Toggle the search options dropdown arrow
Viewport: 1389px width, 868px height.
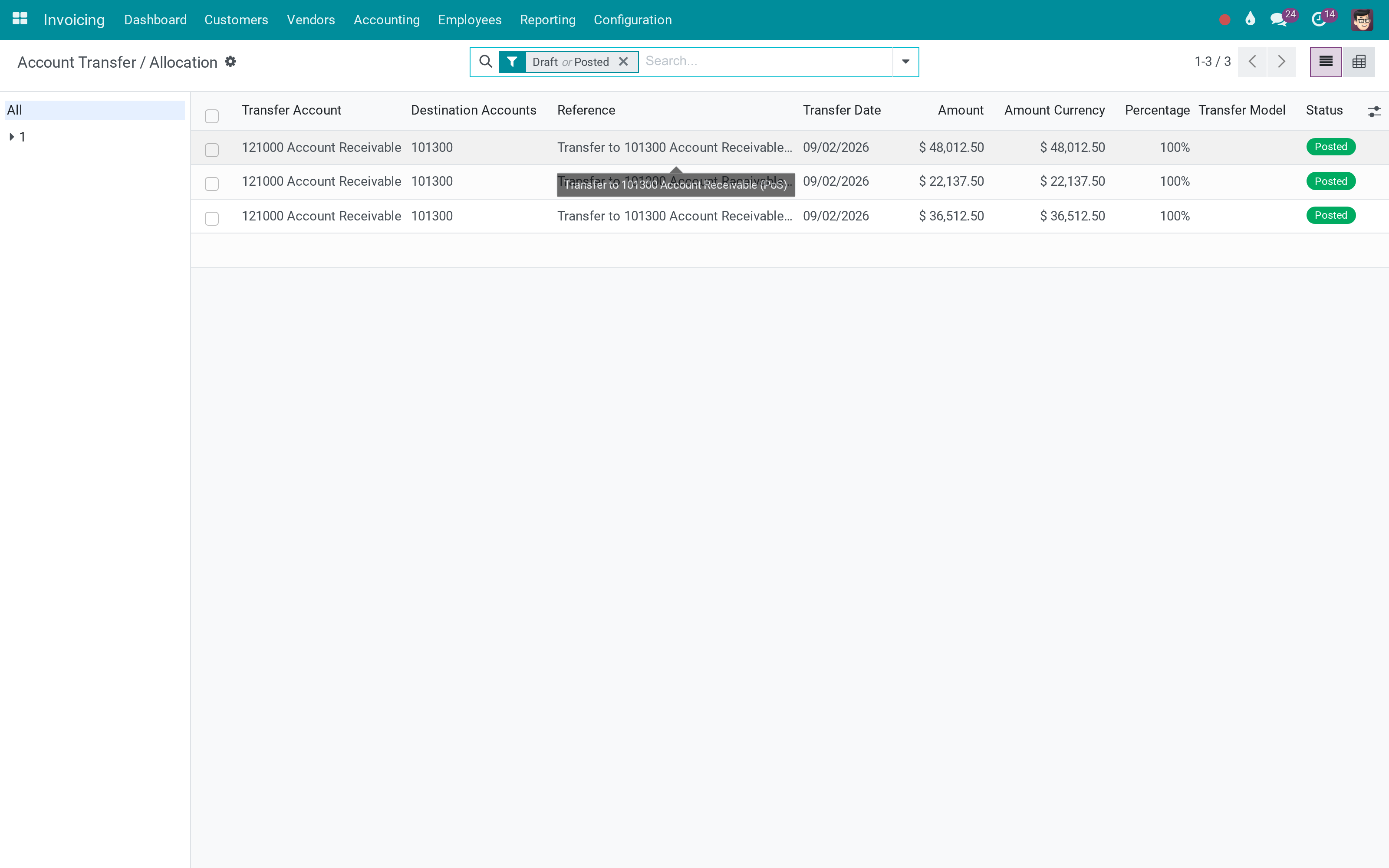pos(905,62)
